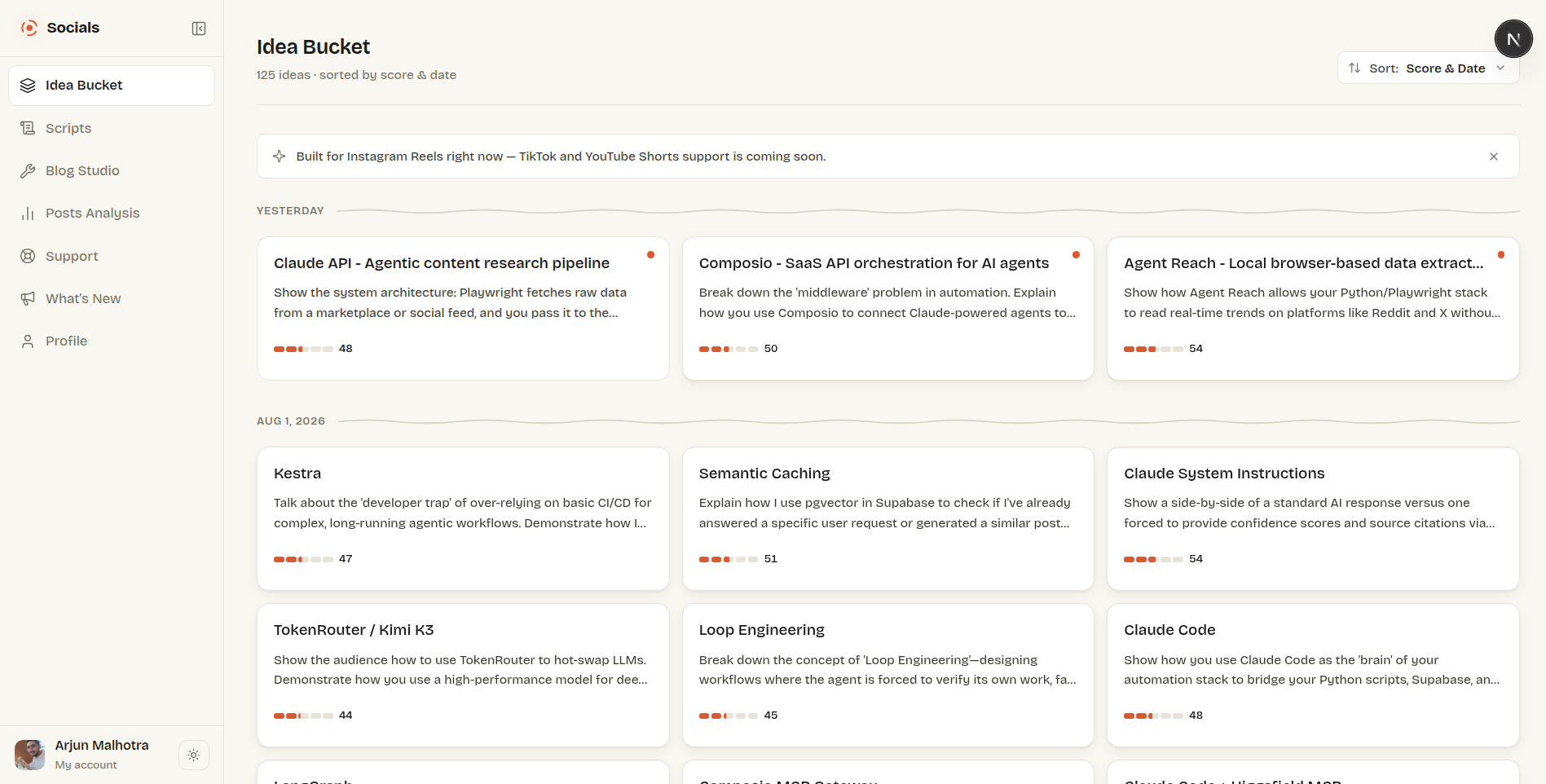Open the Profile page

[x=112, y=341]
